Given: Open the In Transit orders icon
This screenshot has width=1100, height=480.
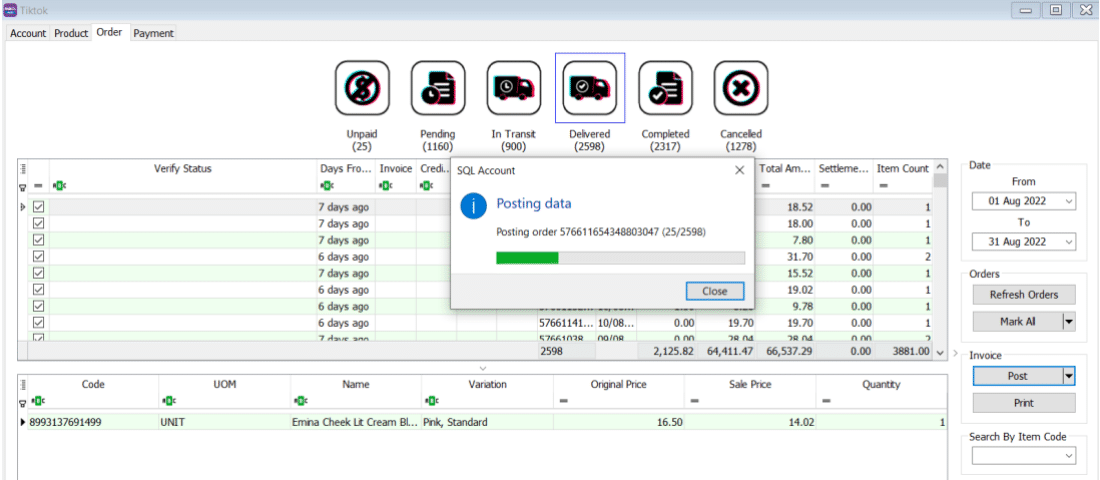Looking at the screenshot, I should (x=513, y=87).
